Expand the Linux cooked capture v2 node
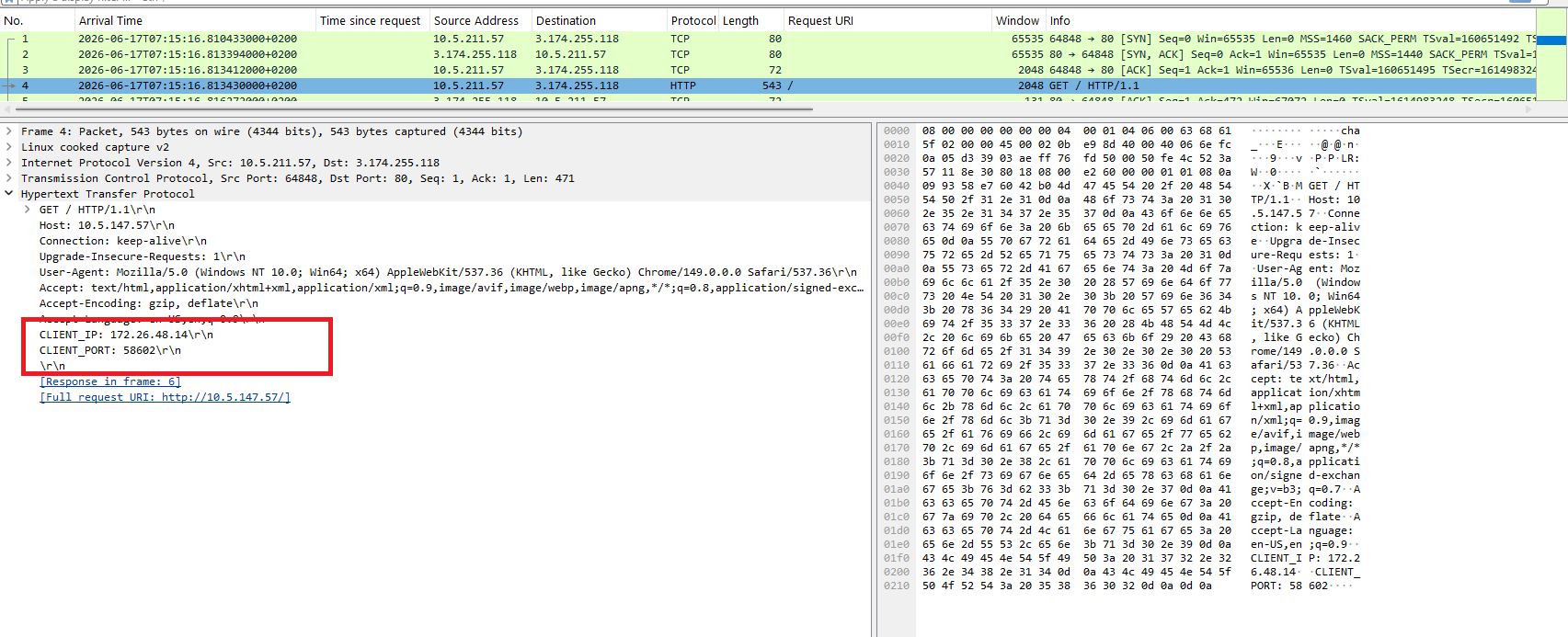Screen dimensions: 1568x637 pyautogui.click(x=9, y=147)
